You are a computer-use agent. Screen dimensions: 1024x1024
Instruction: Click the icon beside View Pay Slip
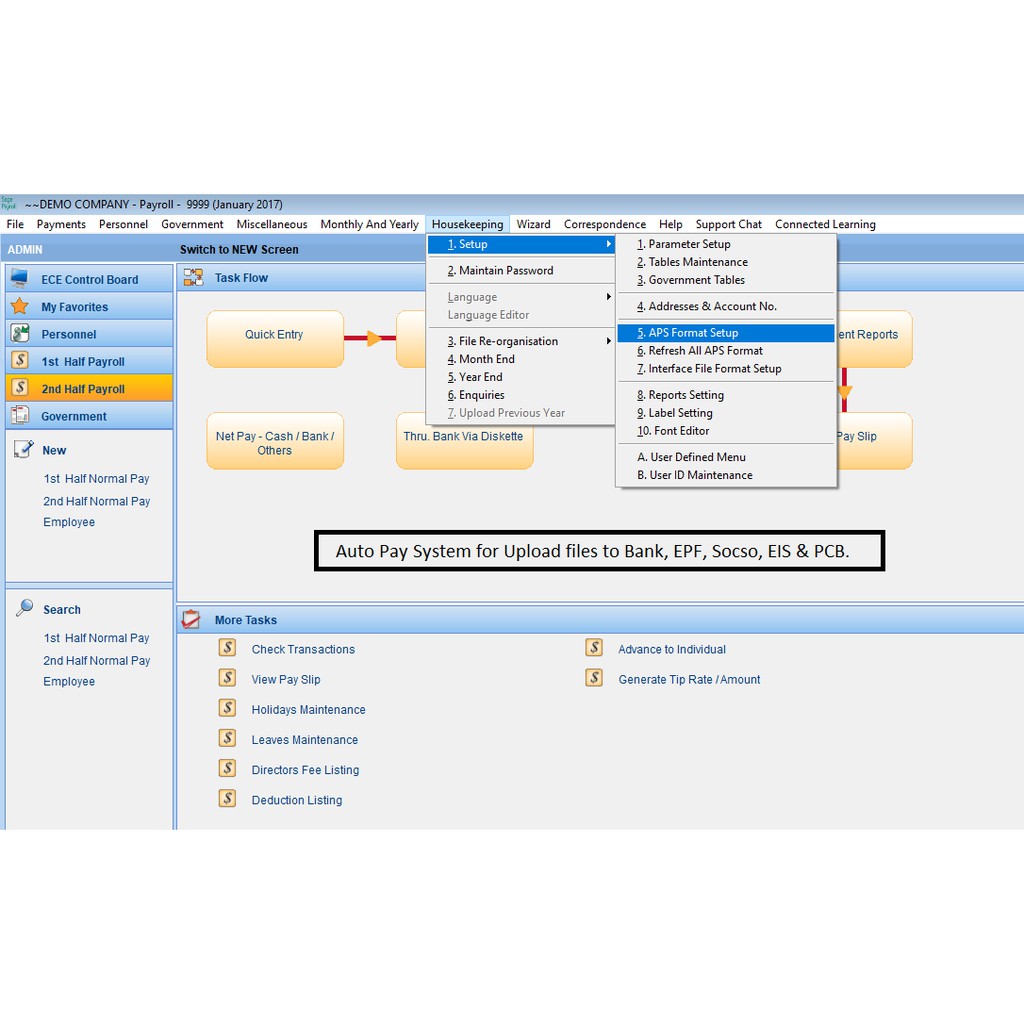pos(227,678)
